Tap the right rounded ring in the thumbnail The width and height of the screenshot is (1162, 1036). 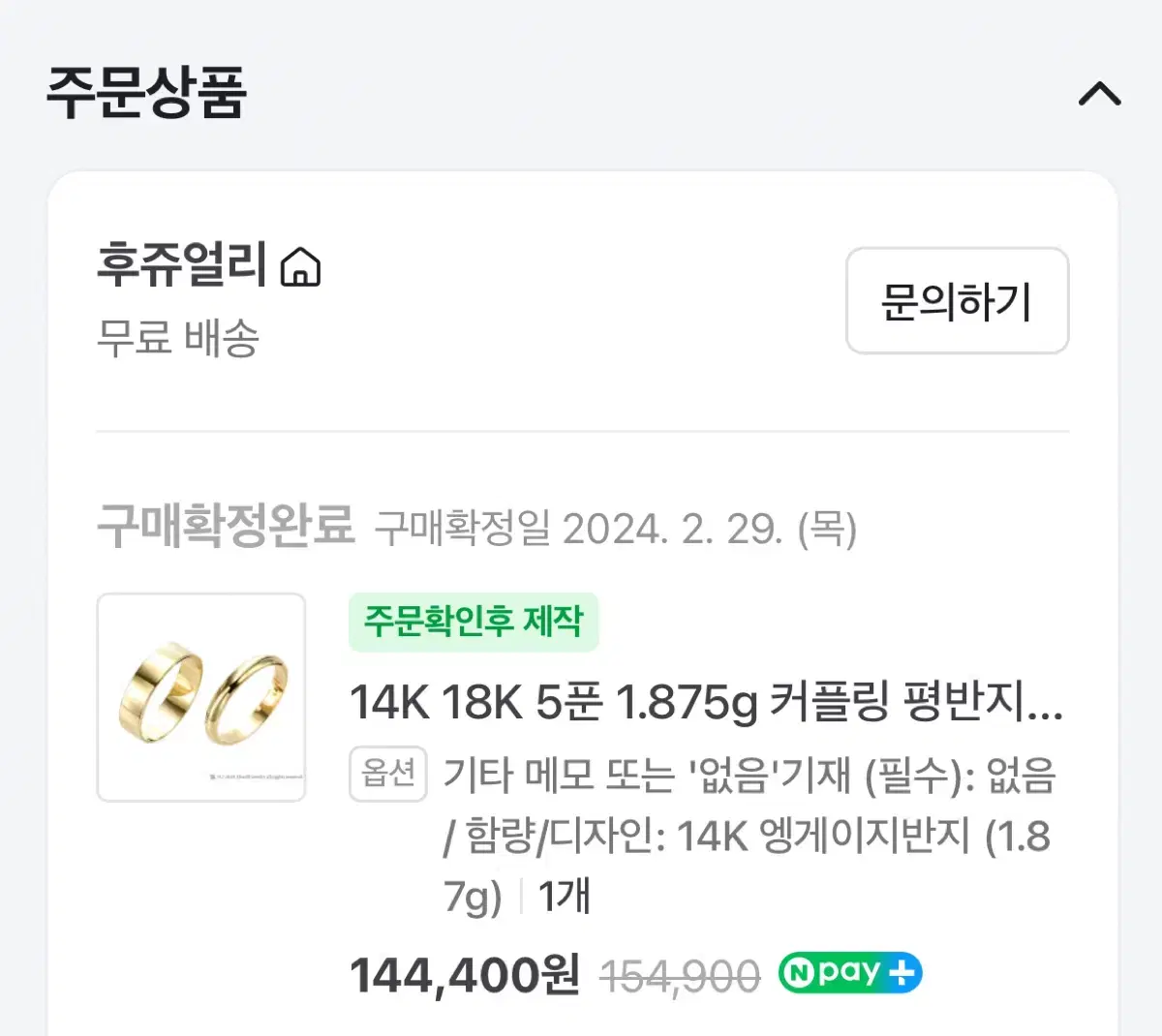(248, 699)
